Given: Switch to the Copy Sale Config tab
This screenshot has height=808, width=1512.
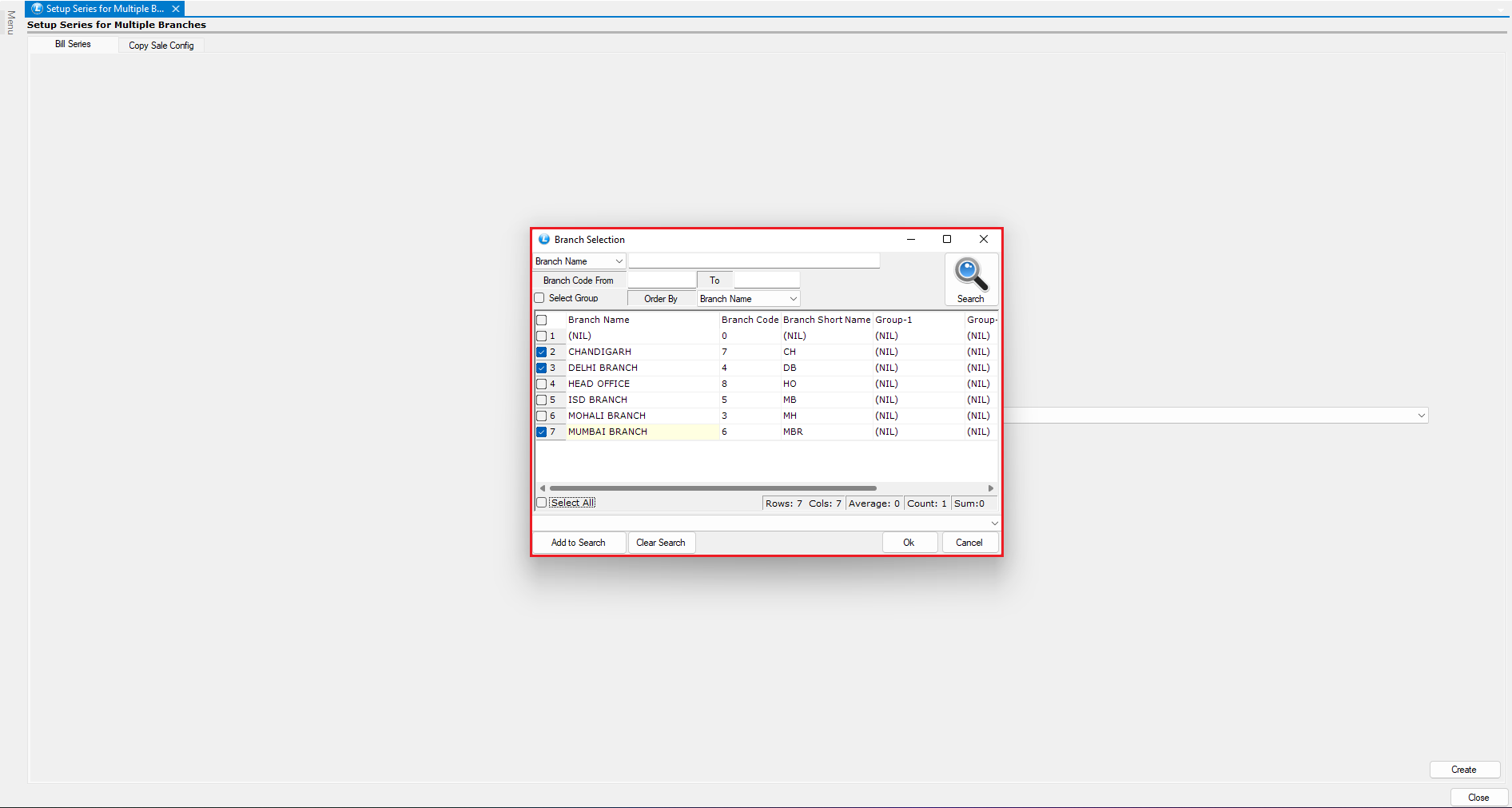Looking at the screenshot, I should click(x=161, y=46).
